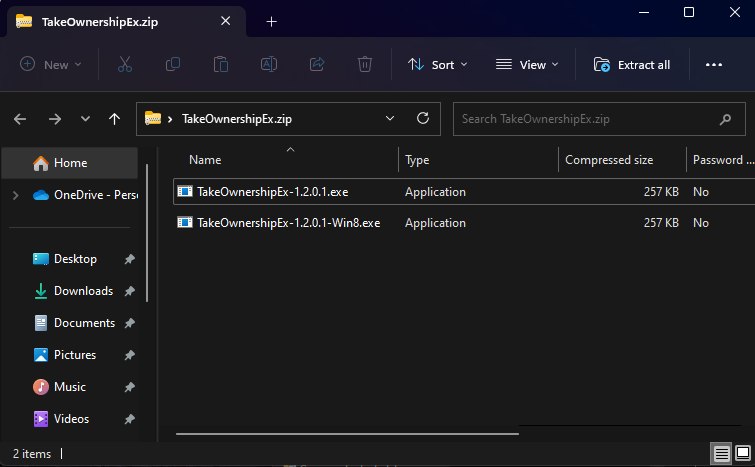Open the View dropdown menu
Viewport: 755px width, 467px height.
click(x=527, y=64)
